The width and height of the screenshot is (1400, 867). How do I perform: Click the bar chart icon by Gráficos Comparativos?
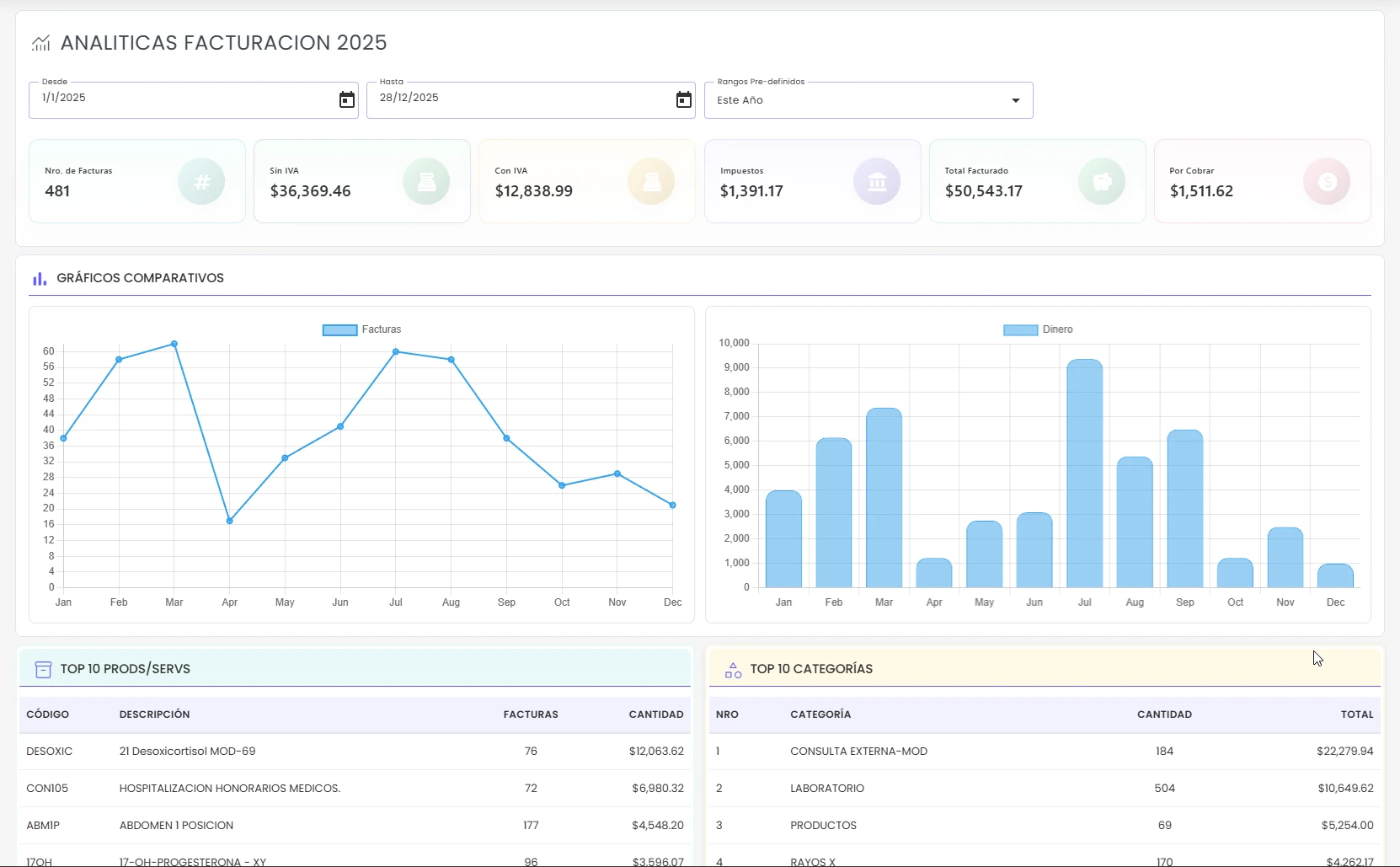pyautogui.click(x=40, y=278)
